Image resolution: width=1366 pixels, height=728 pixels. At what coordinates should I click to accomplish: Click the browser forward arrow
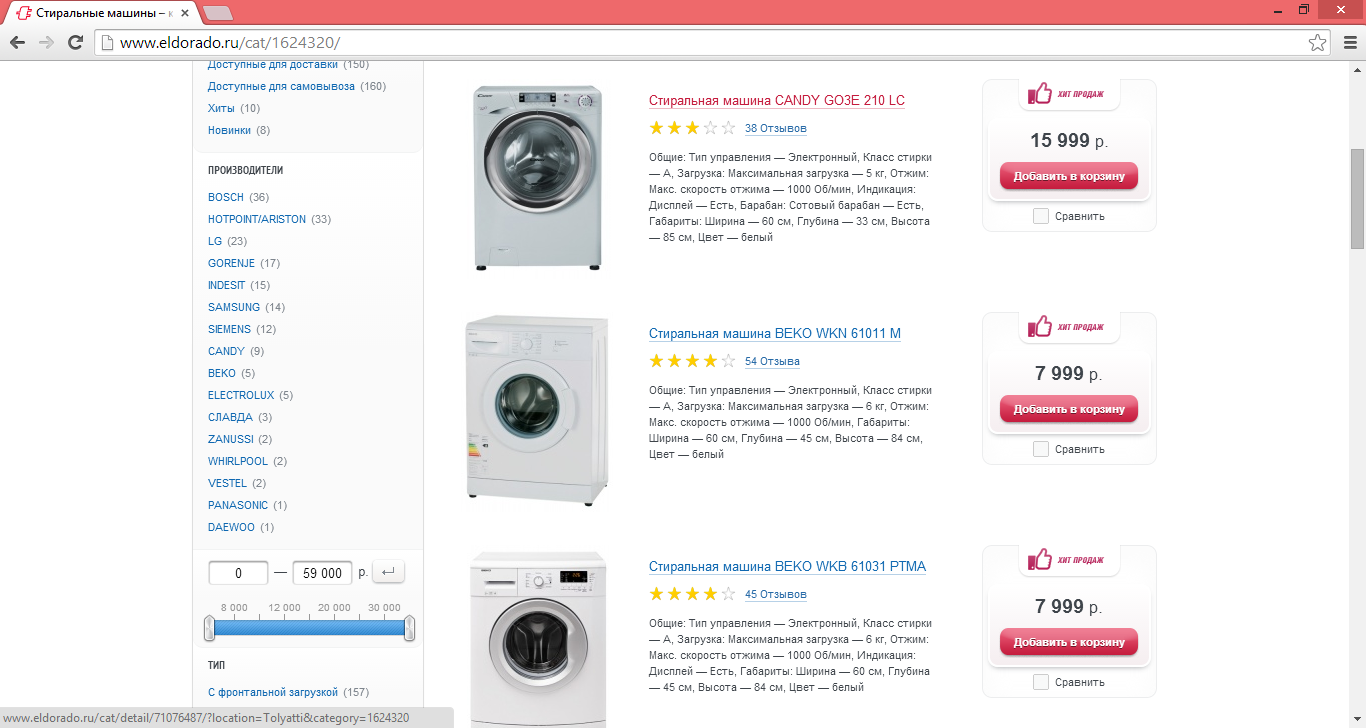[46, 42]
